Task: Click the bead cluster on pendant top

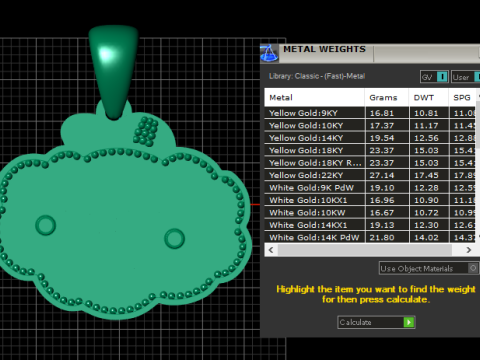Action: coord(146,131)
